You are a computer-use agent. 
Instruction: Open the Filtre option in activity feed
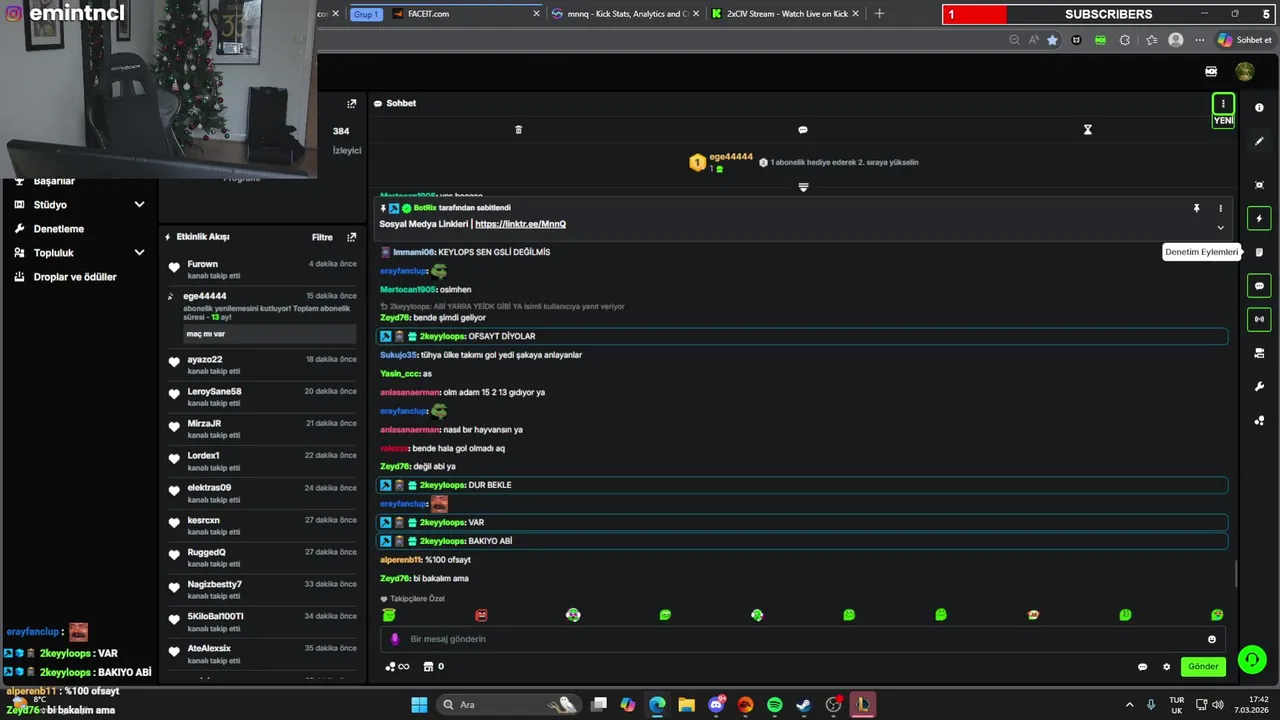click(322, 237)
